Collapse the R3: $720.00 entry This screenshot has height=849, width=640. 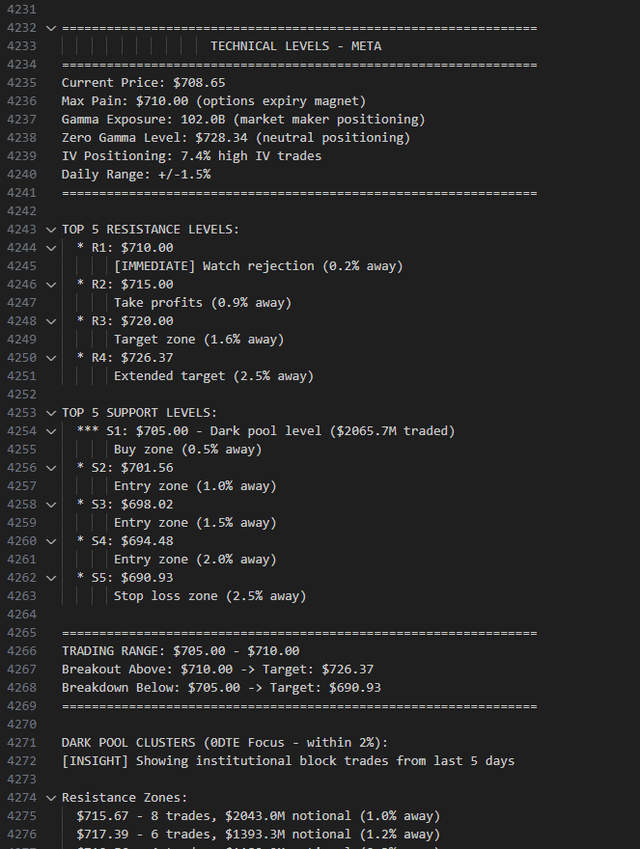pos(51,321)
